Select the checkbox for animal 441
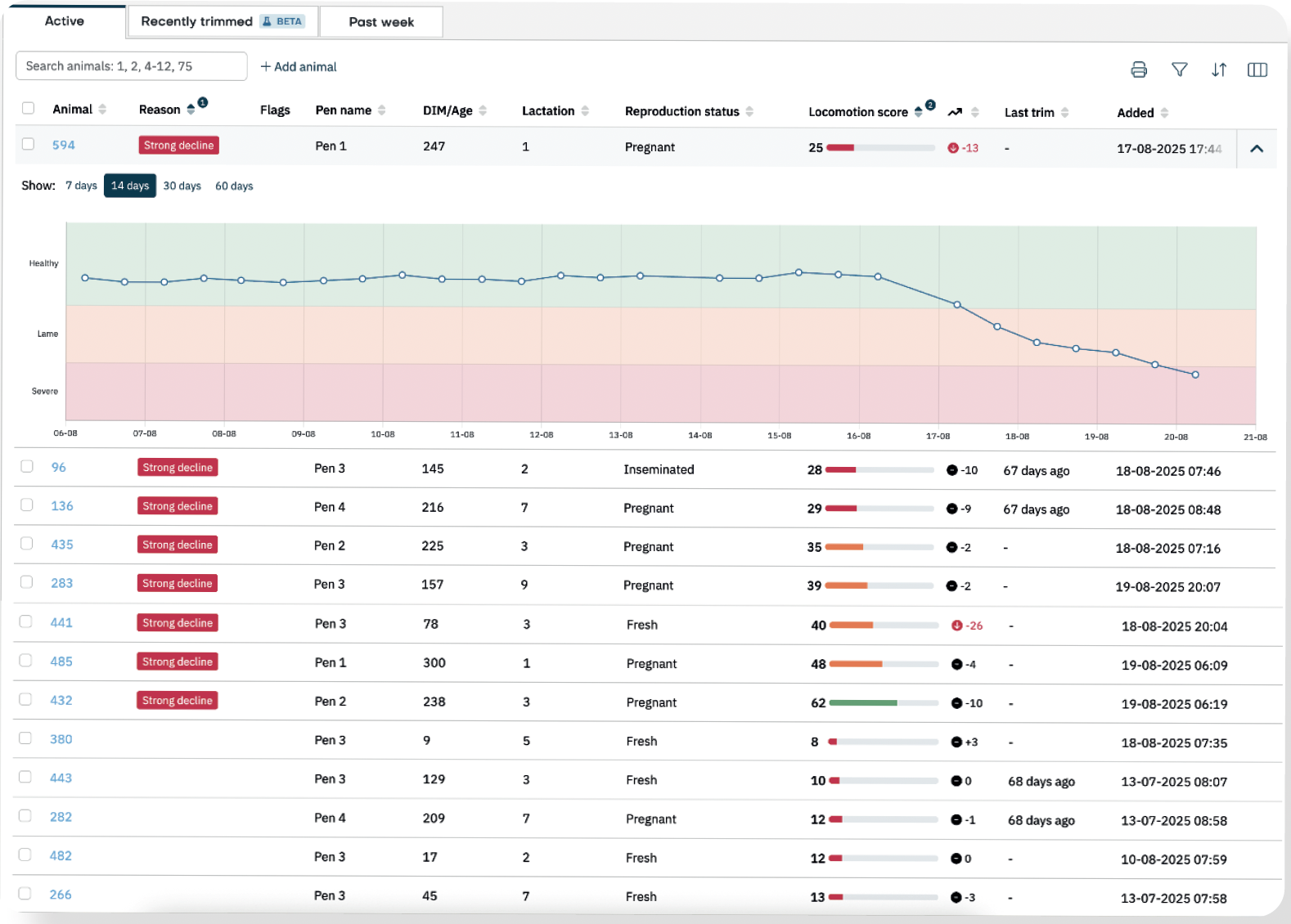1291x924 pixels. [26, 621]
